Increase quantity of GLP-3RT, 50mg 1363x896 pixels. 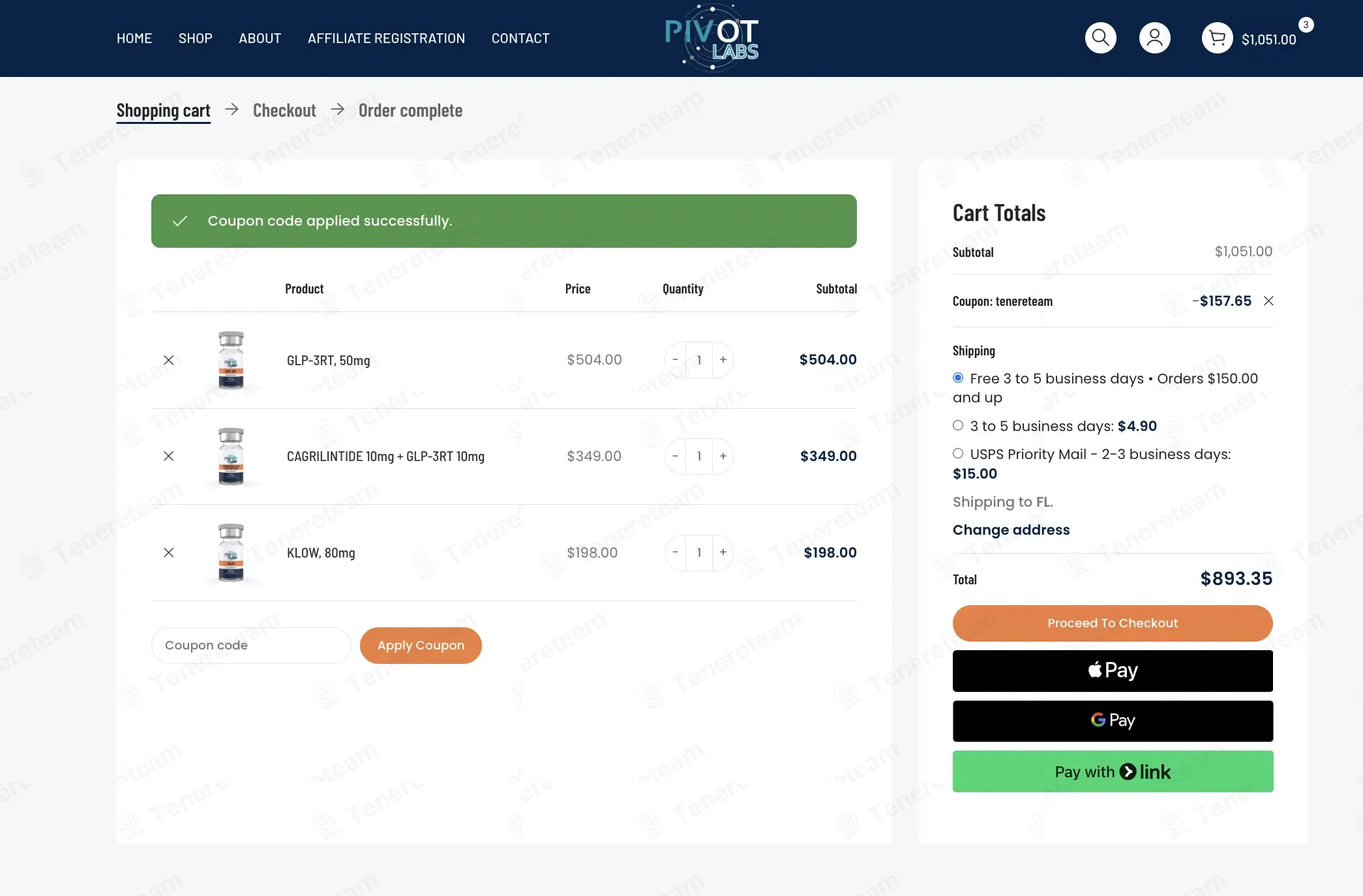[x=723, y=360]
